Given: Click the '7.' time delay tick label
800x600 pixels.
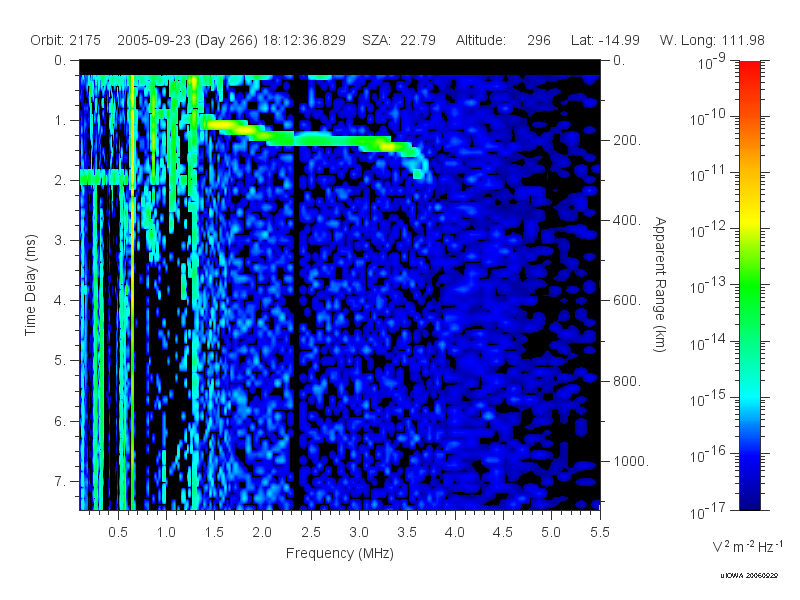Looking at the screenshot, I should (60, 482).
